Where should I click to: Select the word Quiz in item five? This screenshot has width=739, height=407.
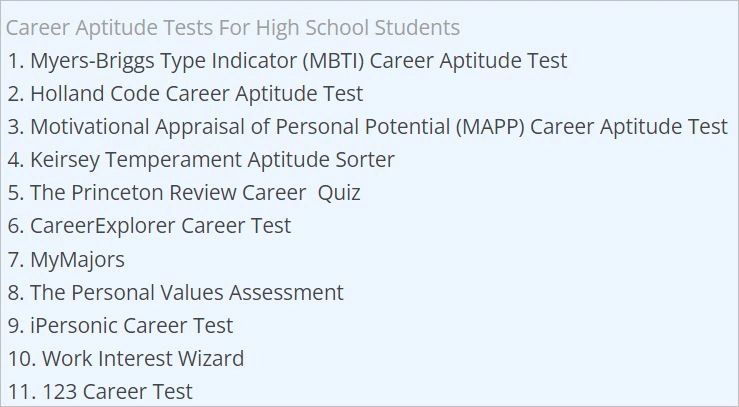pos(339,193)
